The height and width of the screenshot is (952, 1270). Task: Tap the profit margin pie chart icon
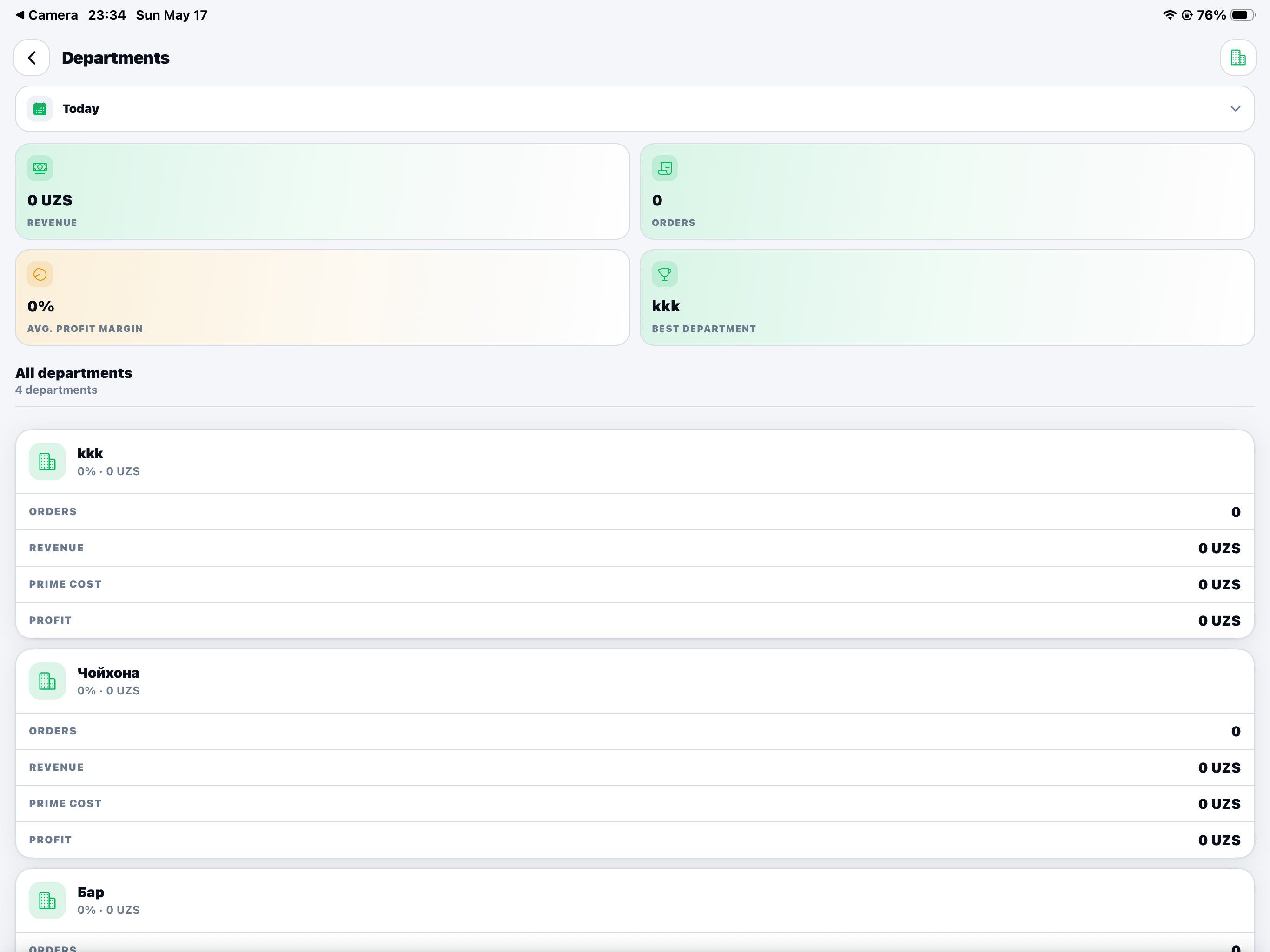[x=40, y=274]
